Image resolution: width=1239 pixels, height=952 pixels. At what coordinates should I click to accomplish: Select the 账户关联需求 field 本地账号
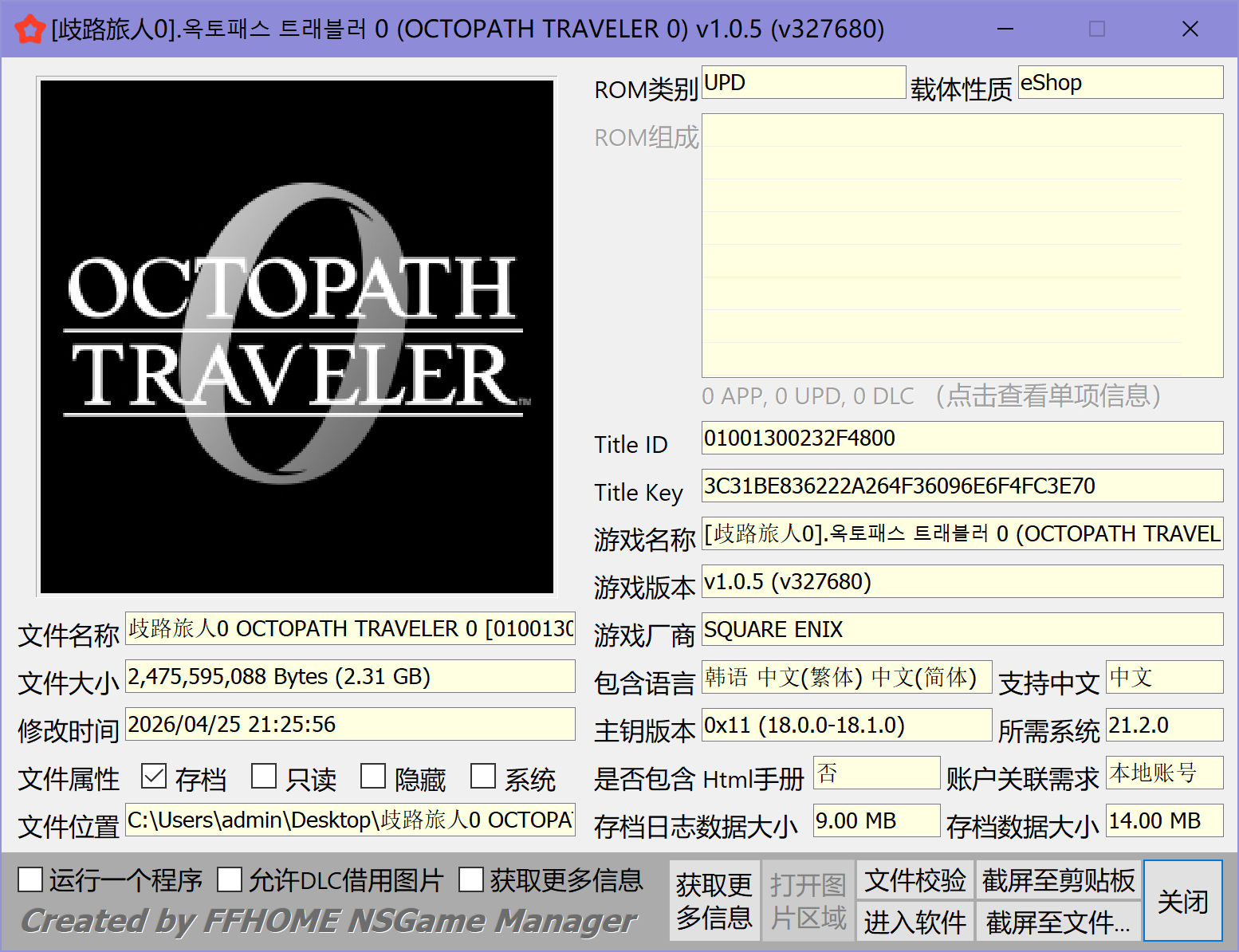(x=1165, y=773)
